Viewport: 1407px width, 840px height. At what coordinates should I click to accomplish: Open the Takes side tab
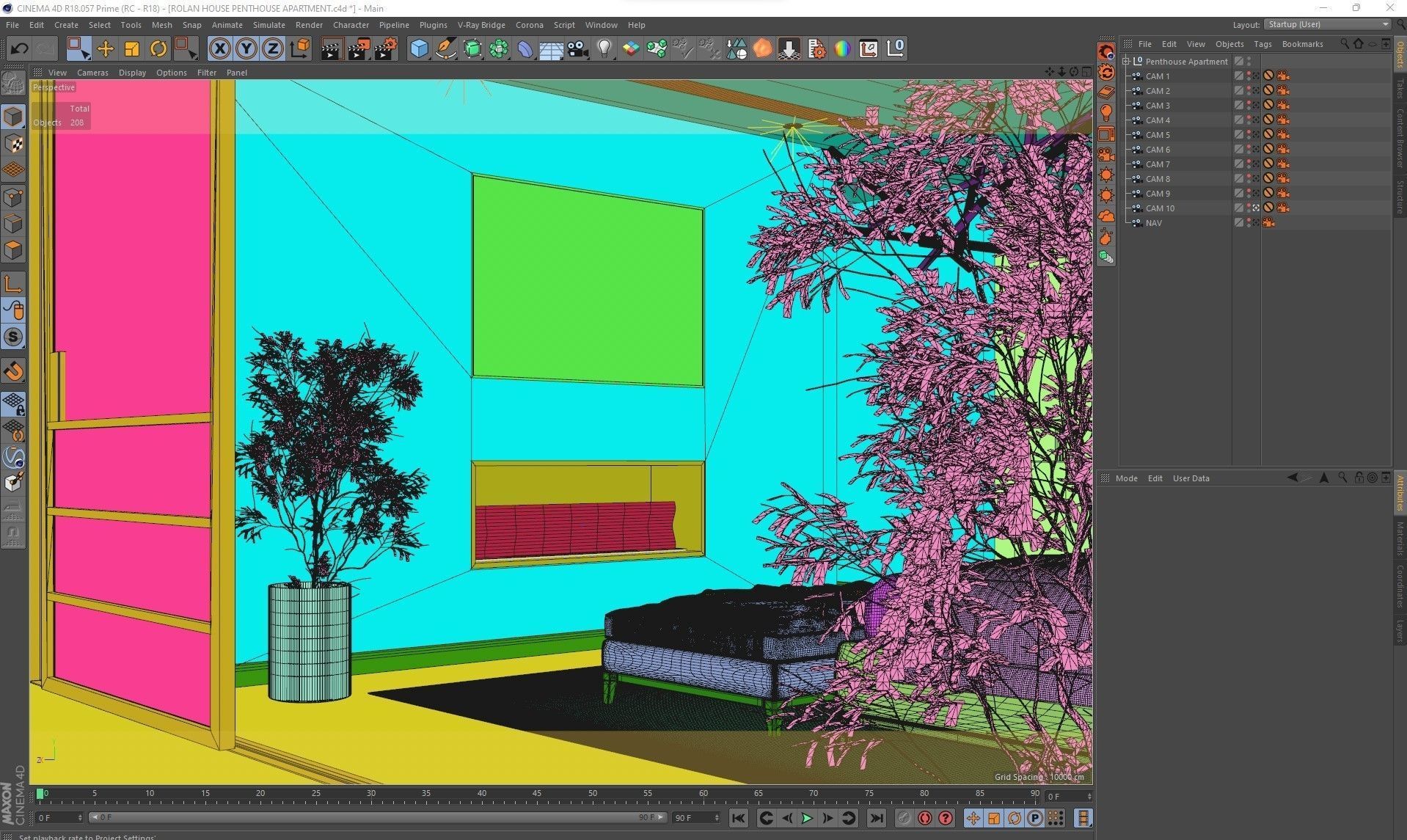pos(1400,89)
